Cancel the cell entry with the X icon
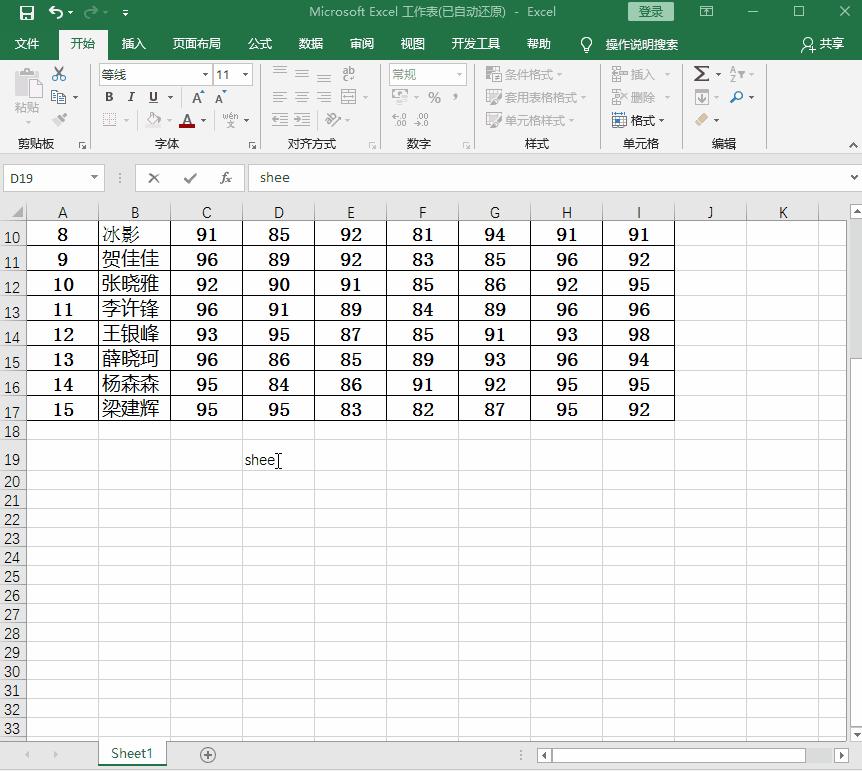The width and height of the screenshot is (862, 771). coord(154,178)
